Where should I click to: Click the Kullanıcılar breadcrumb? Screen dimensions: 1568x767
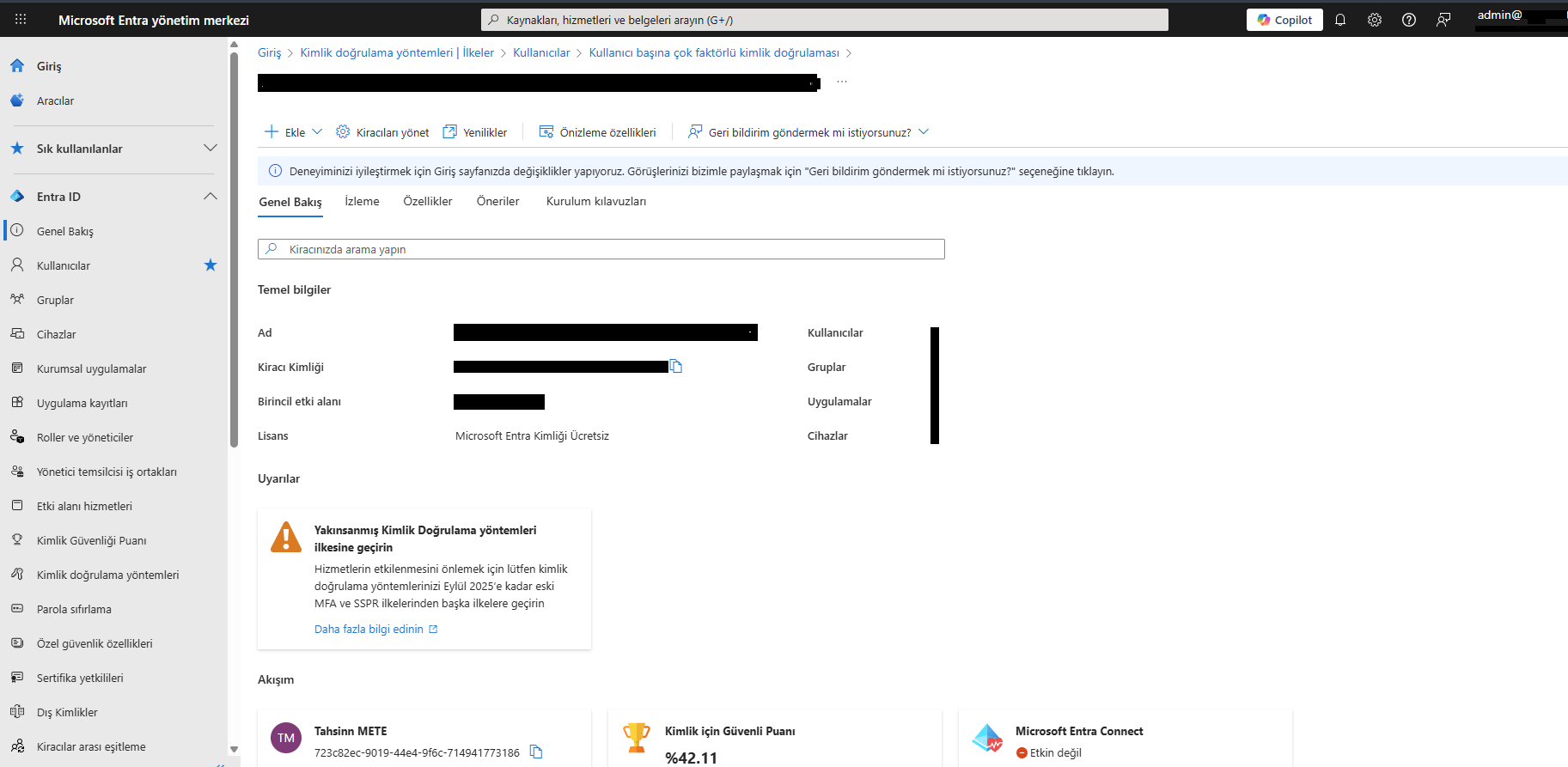click(541, 52)
